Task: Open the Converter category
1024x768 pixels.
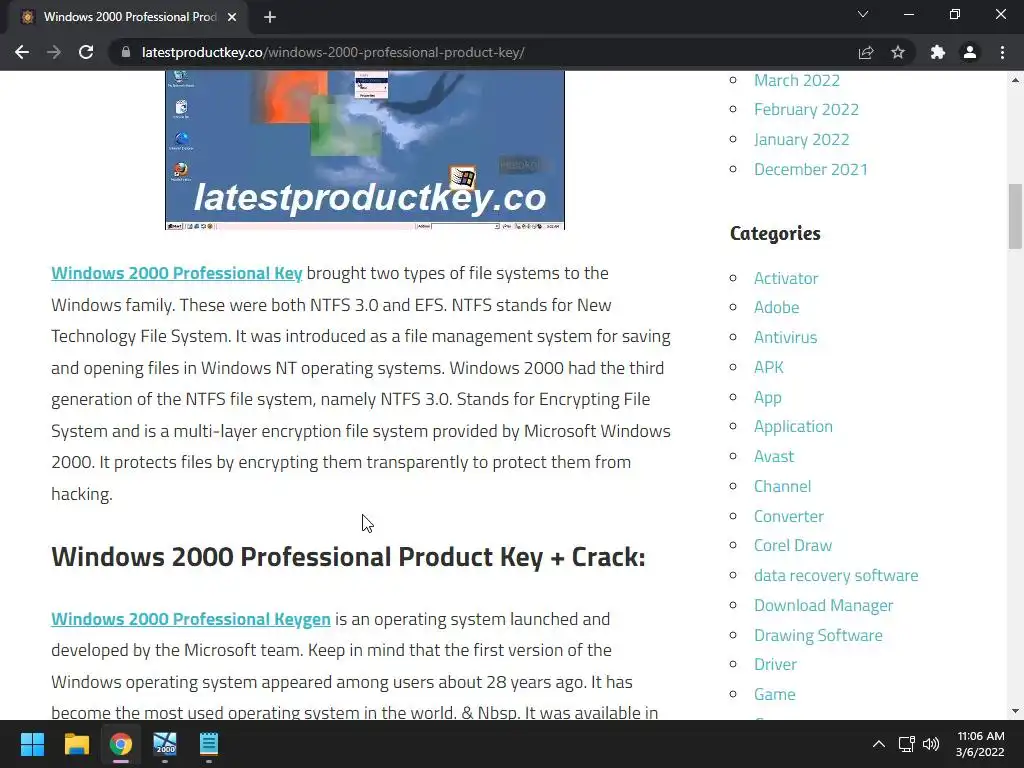Action: point(789,517)
